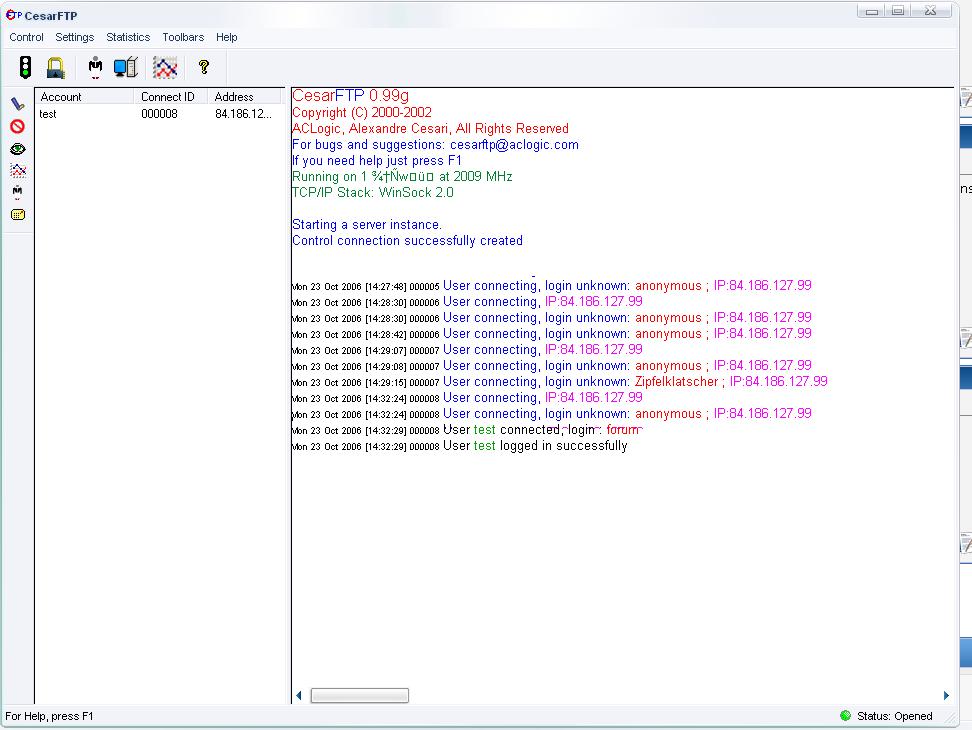Open the statistics graph toolbar icon
Image resolution: width=972 pixels, height=730 pixels.
pyautogui.click(x=165, y=68)
